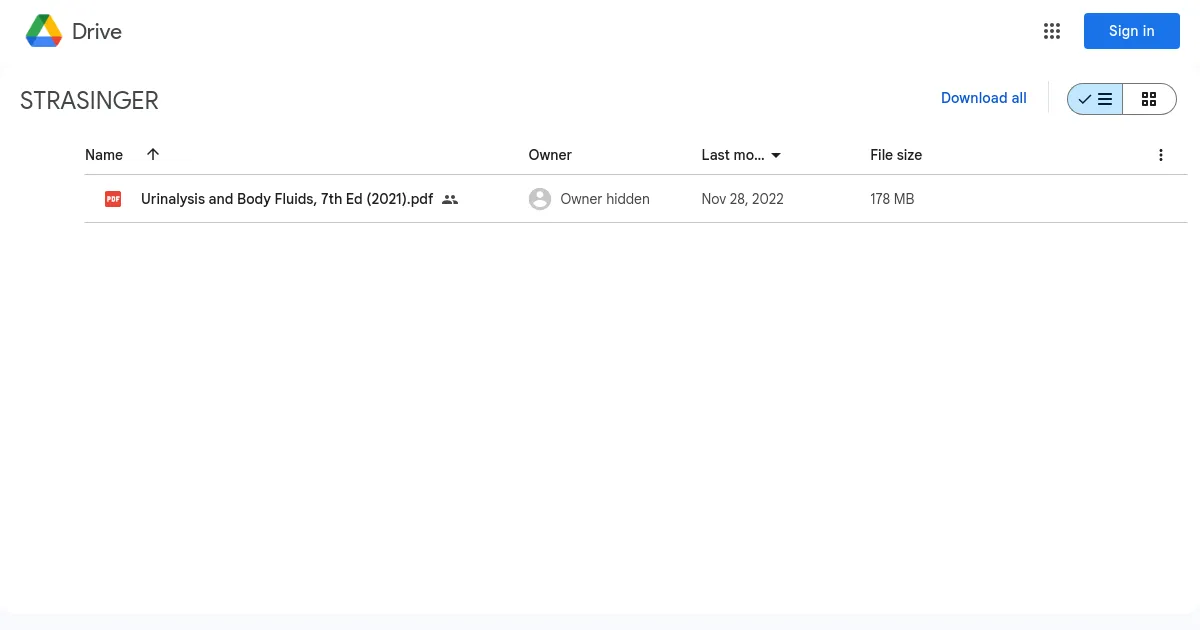Open the Google apps grid
Viewport: 1200px width, 630px height.
click(1051, 31)
